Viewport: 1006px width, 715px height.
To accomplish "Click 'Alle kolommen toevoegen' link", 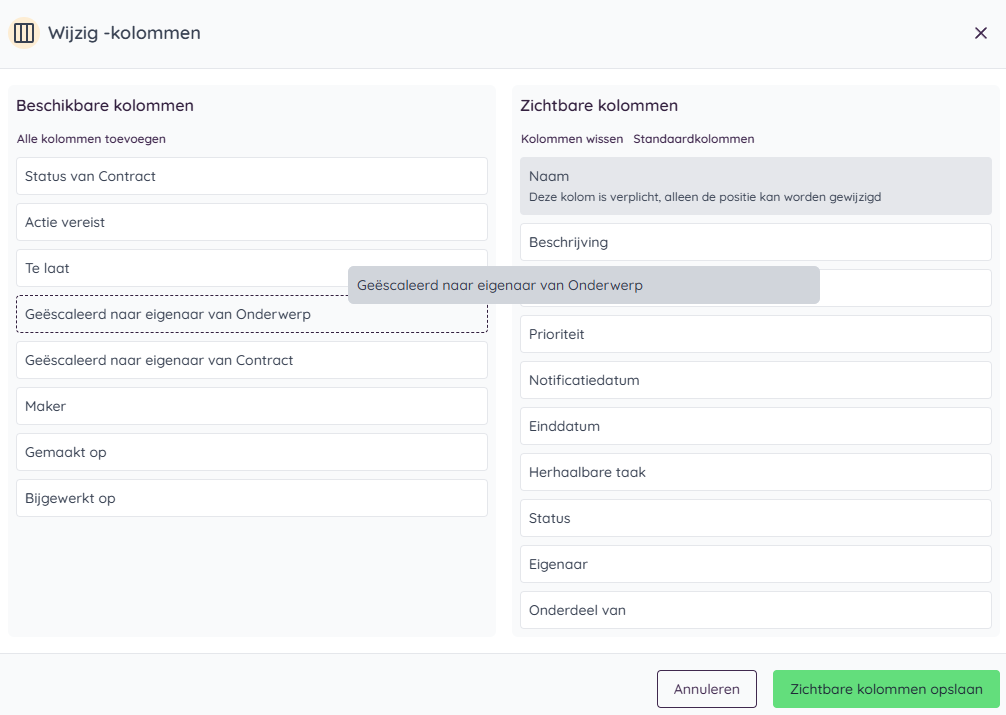I will tap(91, 139).
